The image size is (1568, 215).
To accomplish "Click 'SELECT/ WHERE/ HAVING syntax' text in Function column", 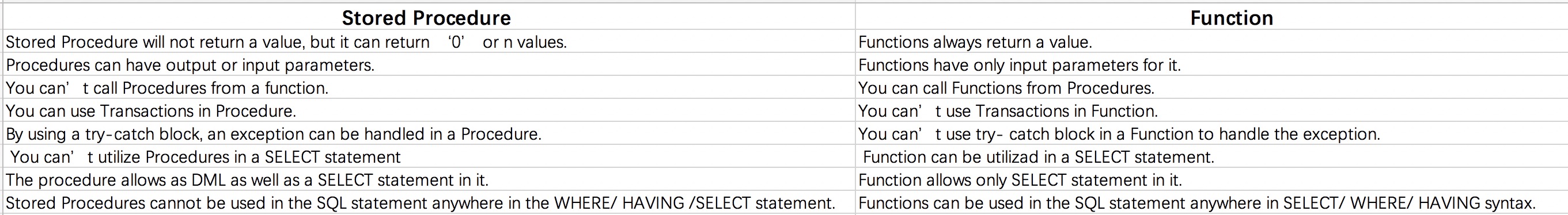I will click(1409, 203).
